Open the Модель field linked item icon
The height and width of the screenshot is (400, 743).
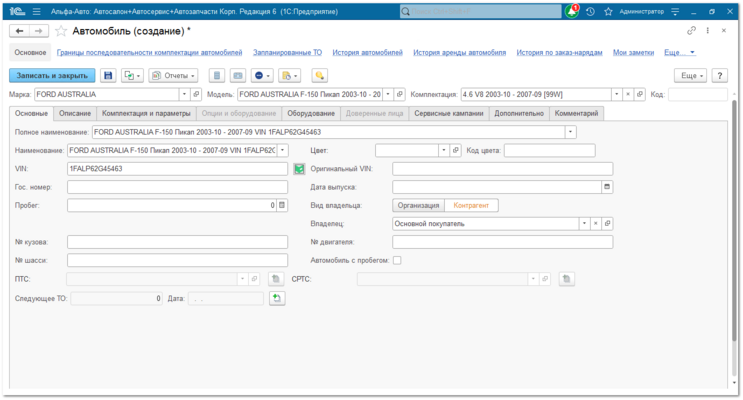pyautogui.click(x=399, y=94)
